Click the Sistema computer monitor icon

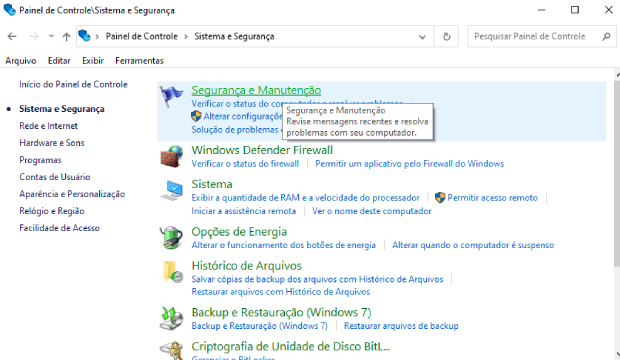click(172, 190)
